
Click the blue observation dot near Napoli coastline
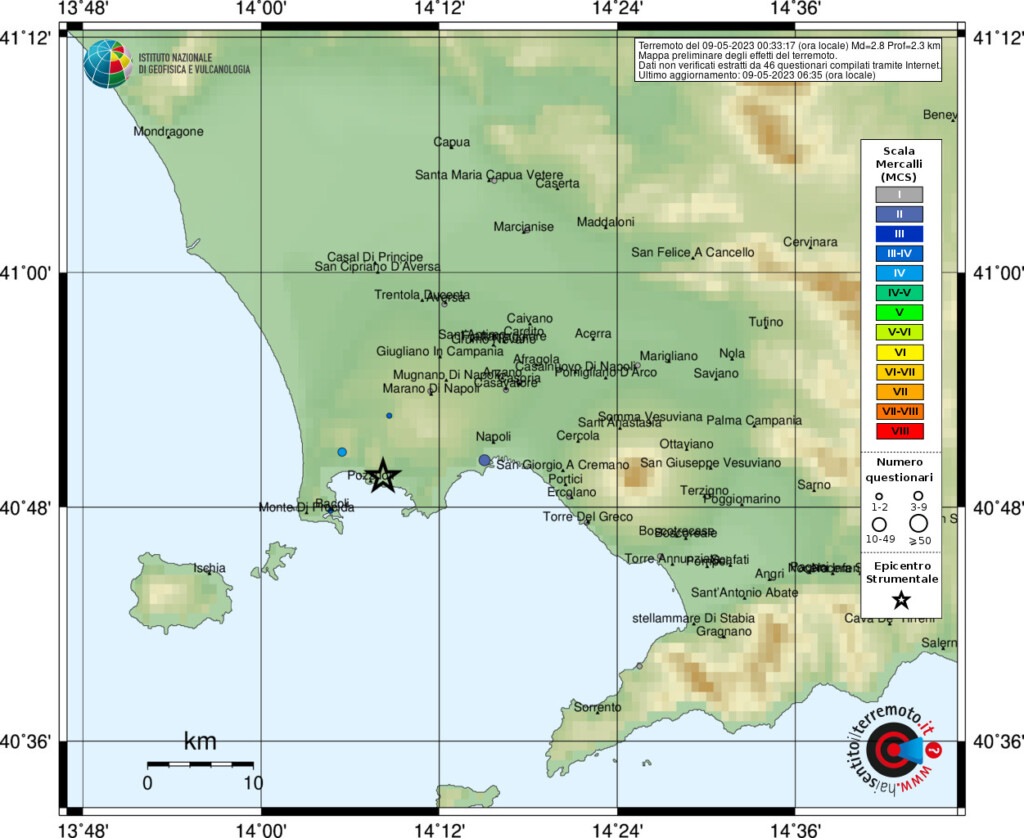[484, 459]
